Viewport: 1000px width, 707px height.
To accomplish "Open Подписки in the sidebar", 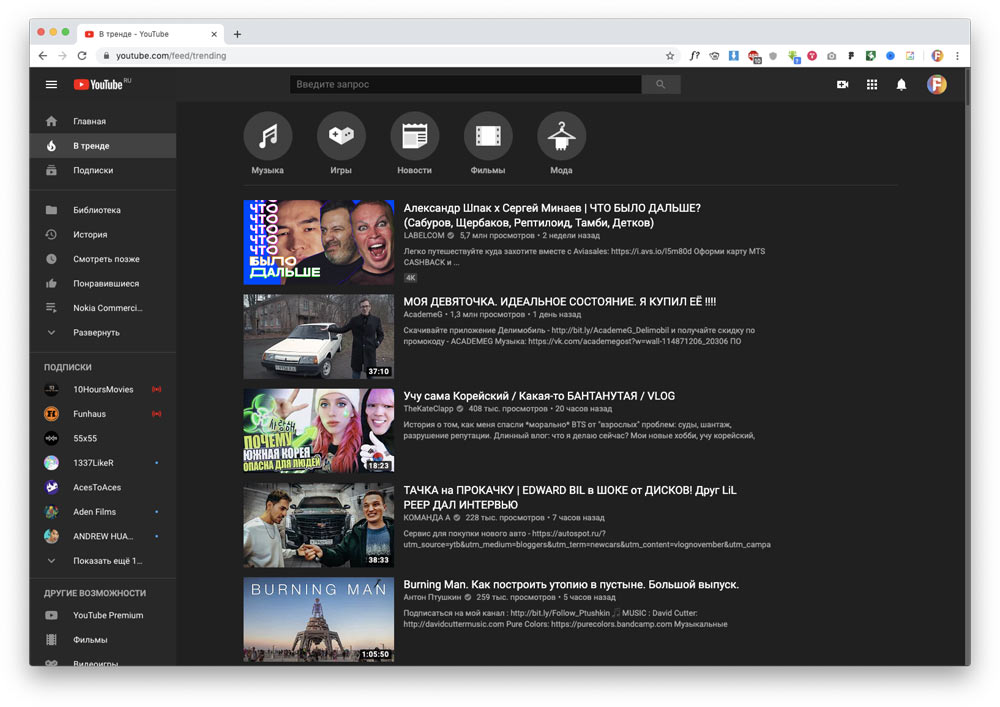I will 92,170.
